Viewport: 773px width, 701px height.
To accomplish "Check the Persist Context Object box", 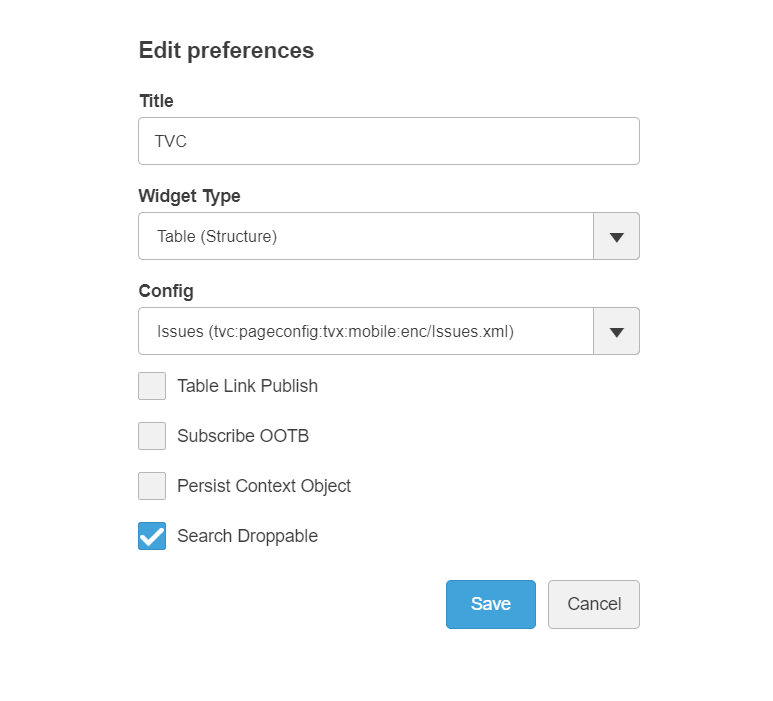I will 152,486.
